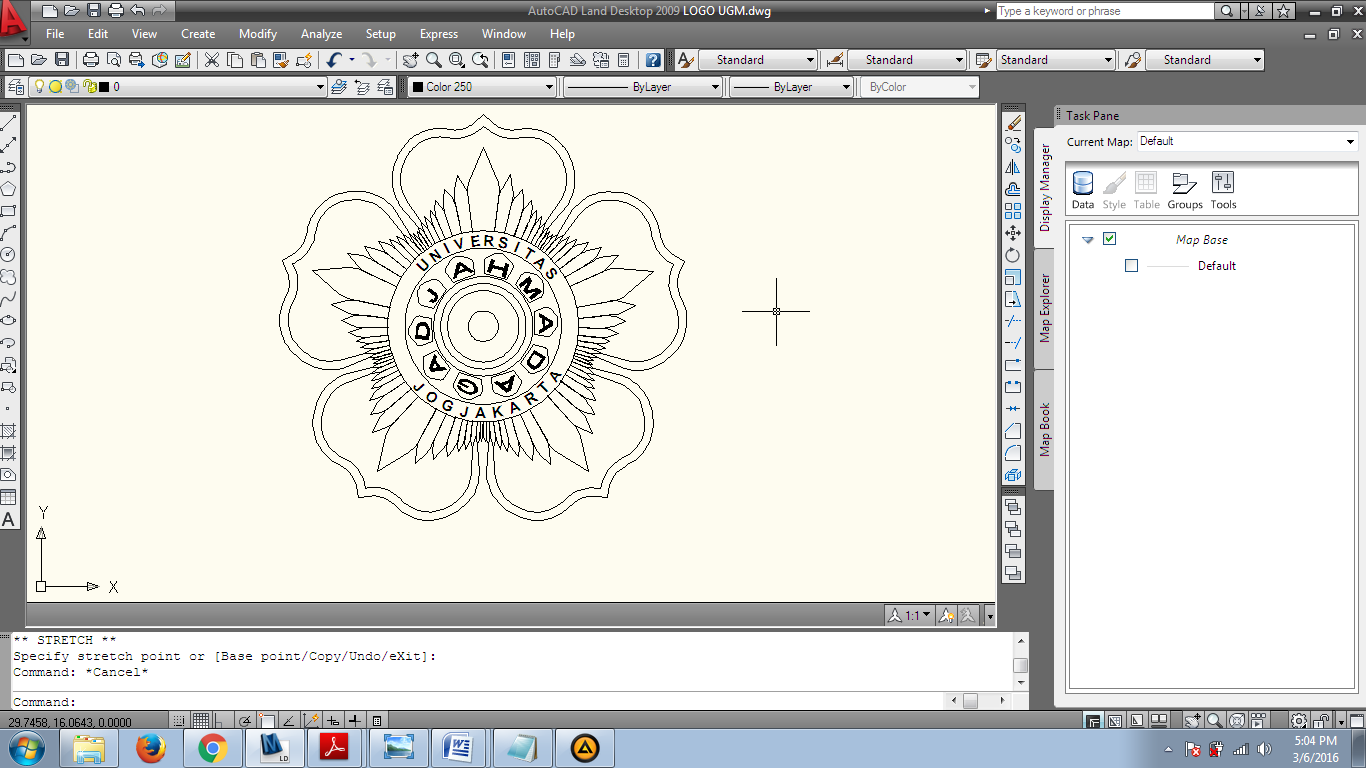Image resolution: width=1366 pixels, height=768 pixels.
Task: Activate the Pan realtime hand tool
Action: click(410, 60)
